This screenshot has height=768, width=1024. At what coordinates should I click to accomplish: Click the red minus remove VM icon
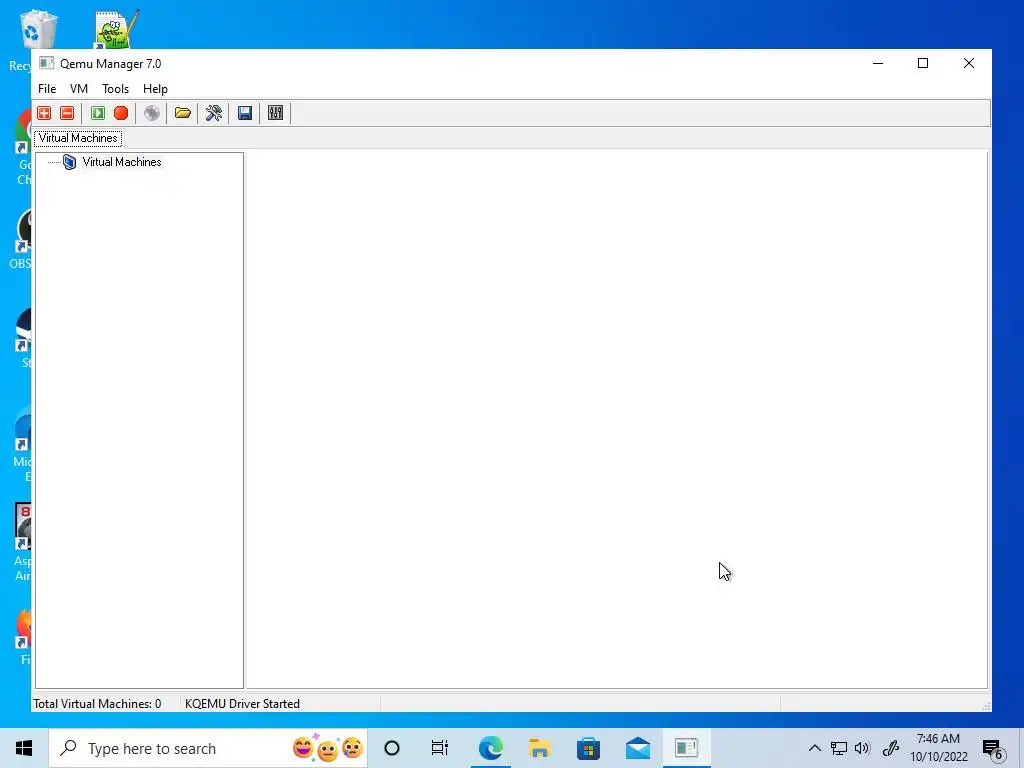67,113
